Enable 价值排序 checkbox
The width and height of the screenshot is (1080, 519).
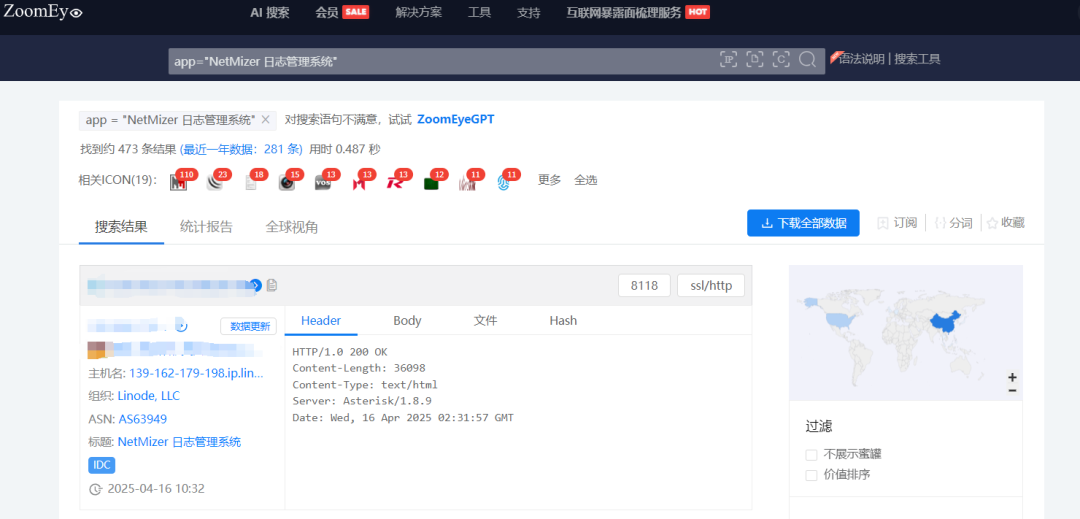click(811, 475)
